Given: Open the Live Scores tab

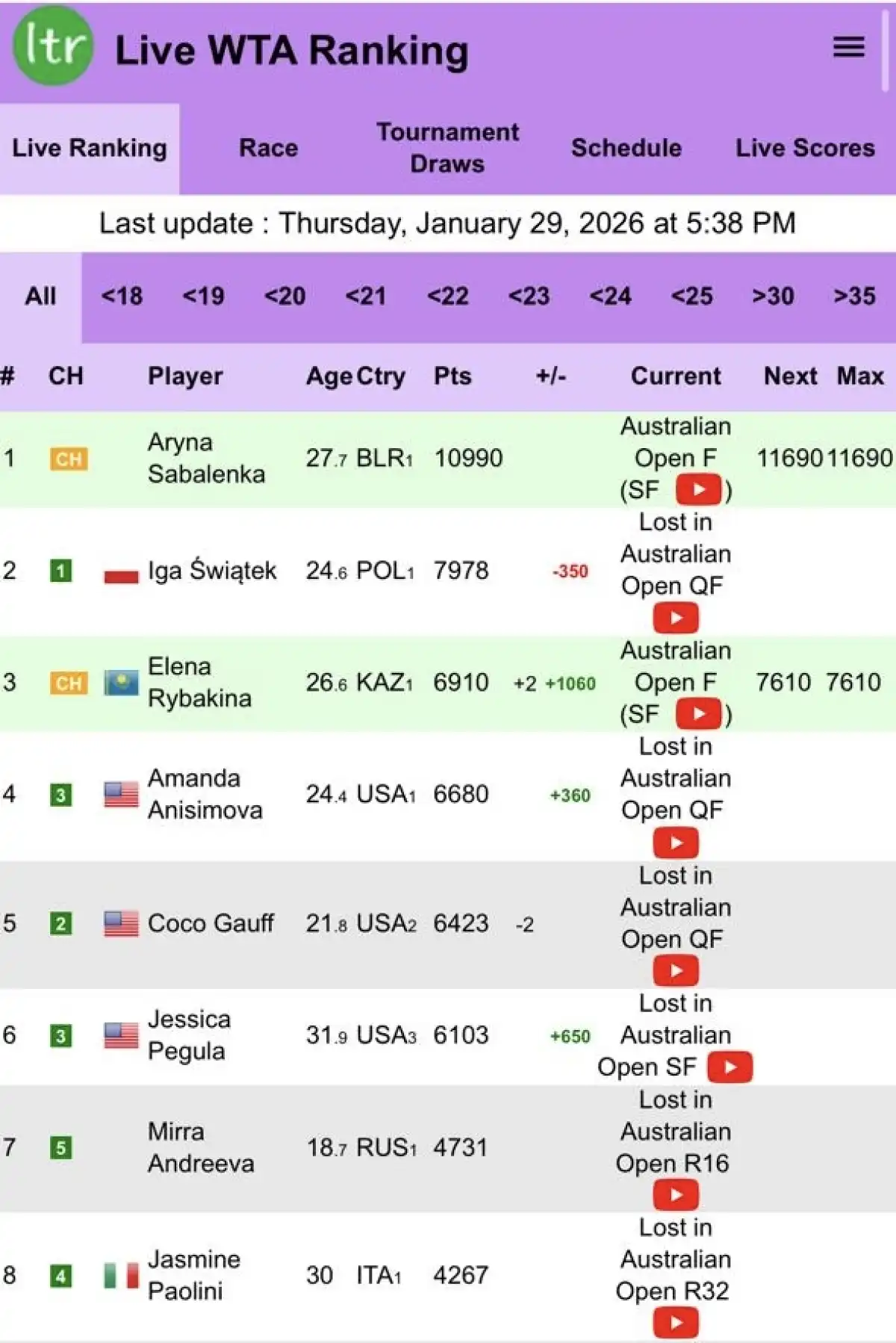Looking at the screenshot, I should click(805, 148).
